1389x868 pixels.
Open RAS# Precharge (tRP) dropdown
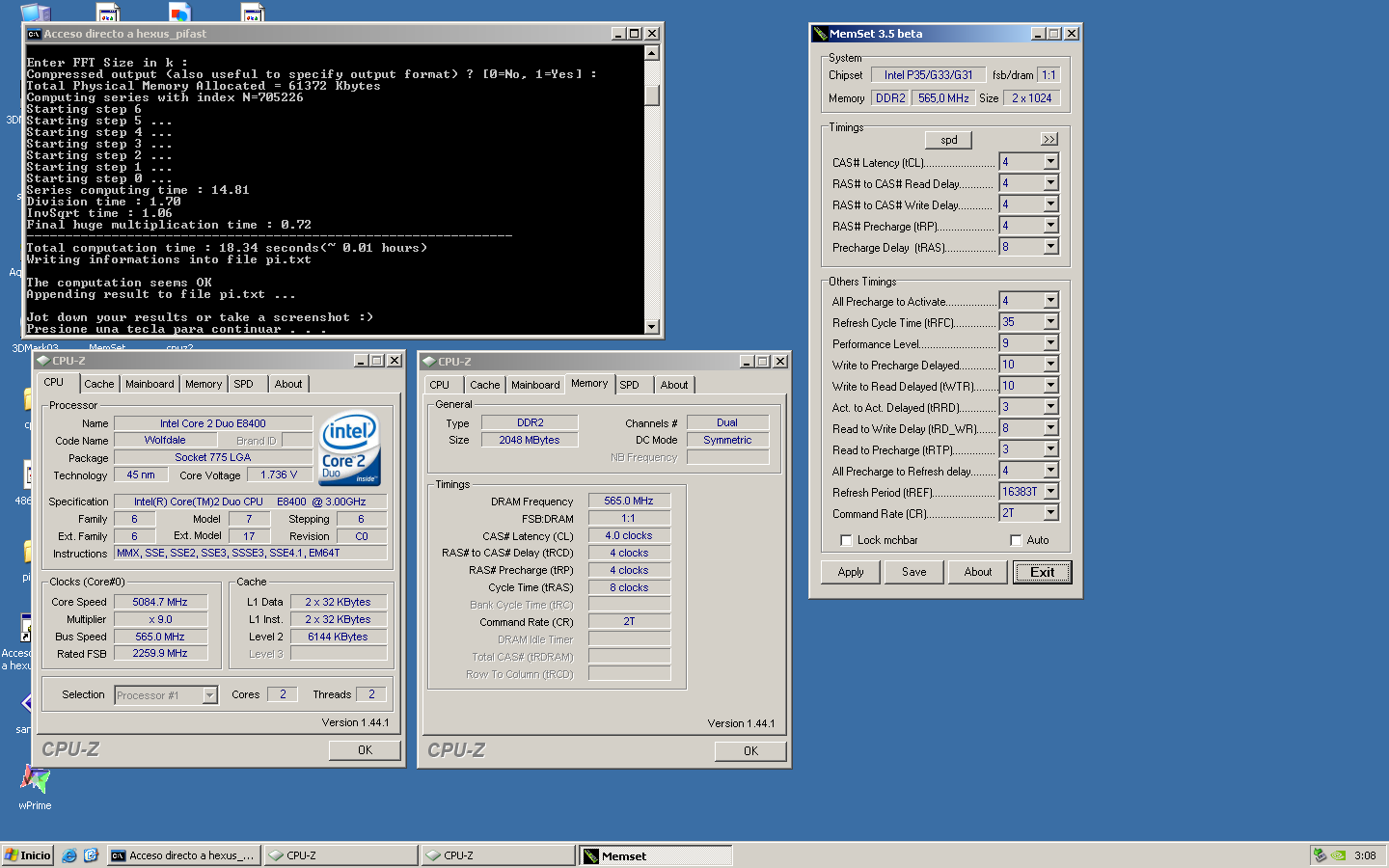1050,226
